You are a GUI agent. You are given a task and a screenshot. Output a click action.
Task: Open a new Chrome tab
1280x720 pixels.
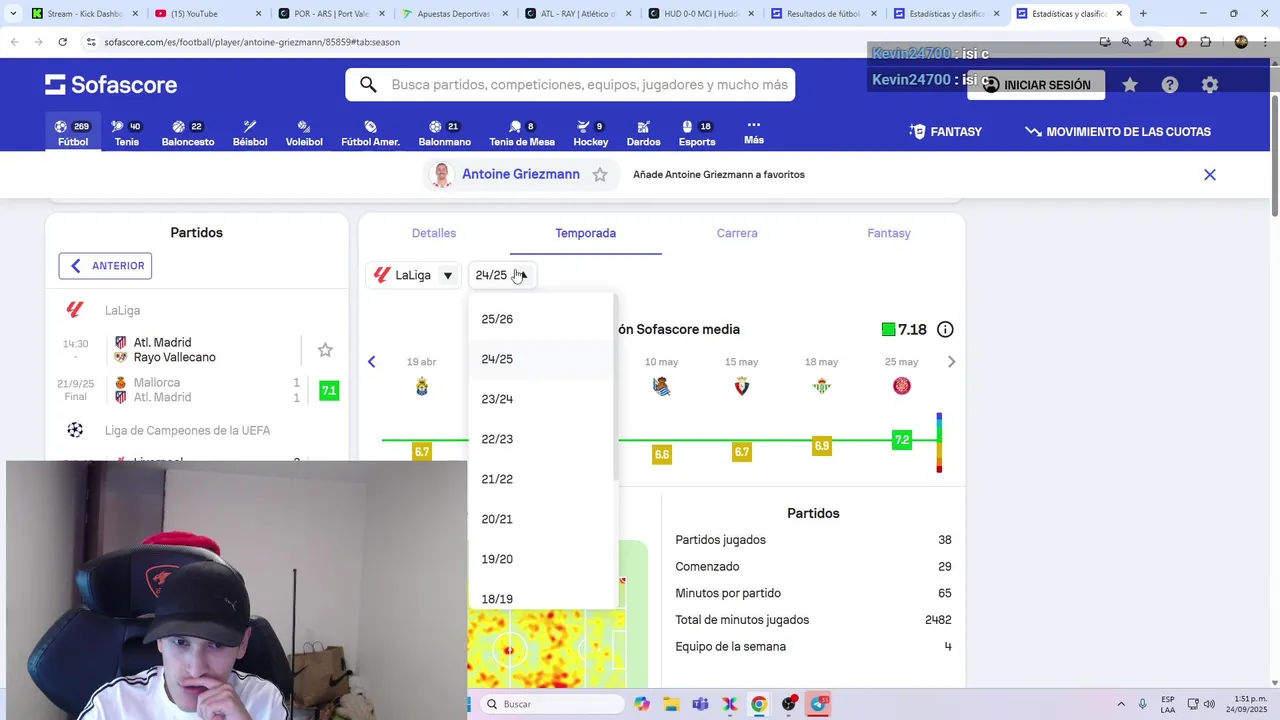[1143, 14]
